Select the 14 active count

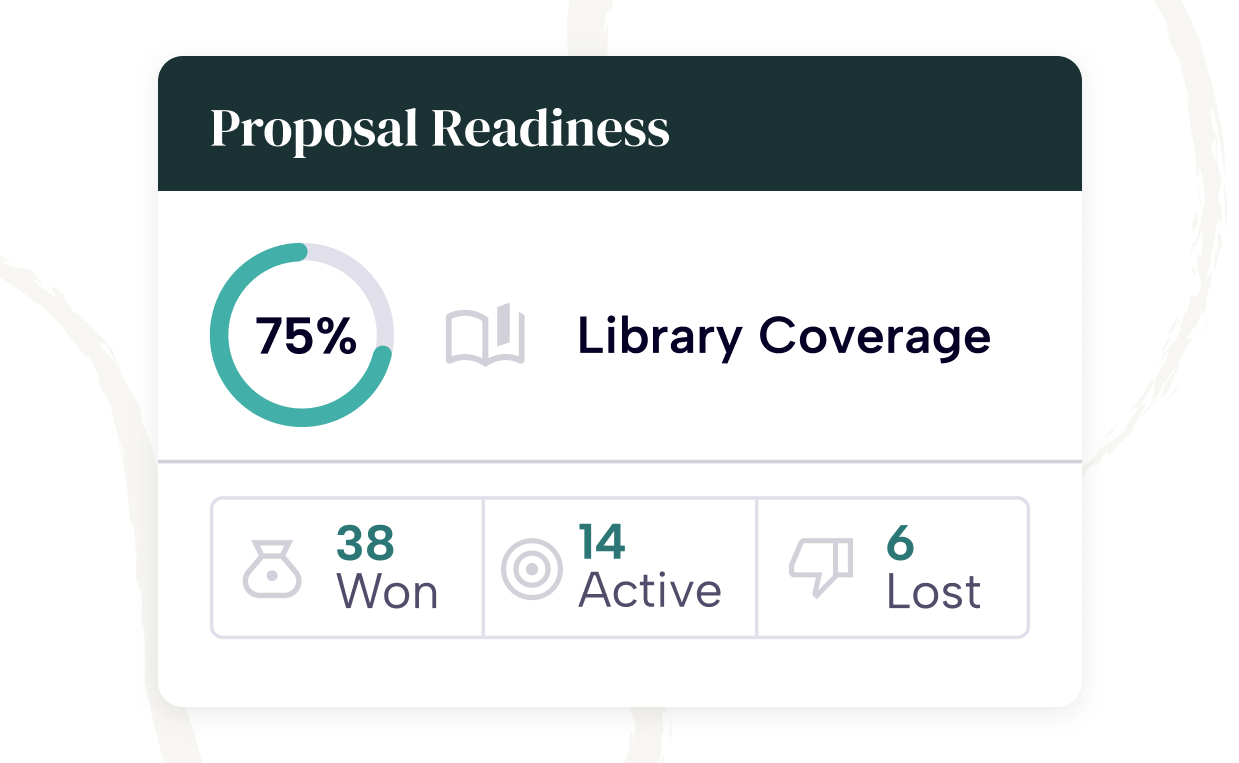tap(602, 542)
